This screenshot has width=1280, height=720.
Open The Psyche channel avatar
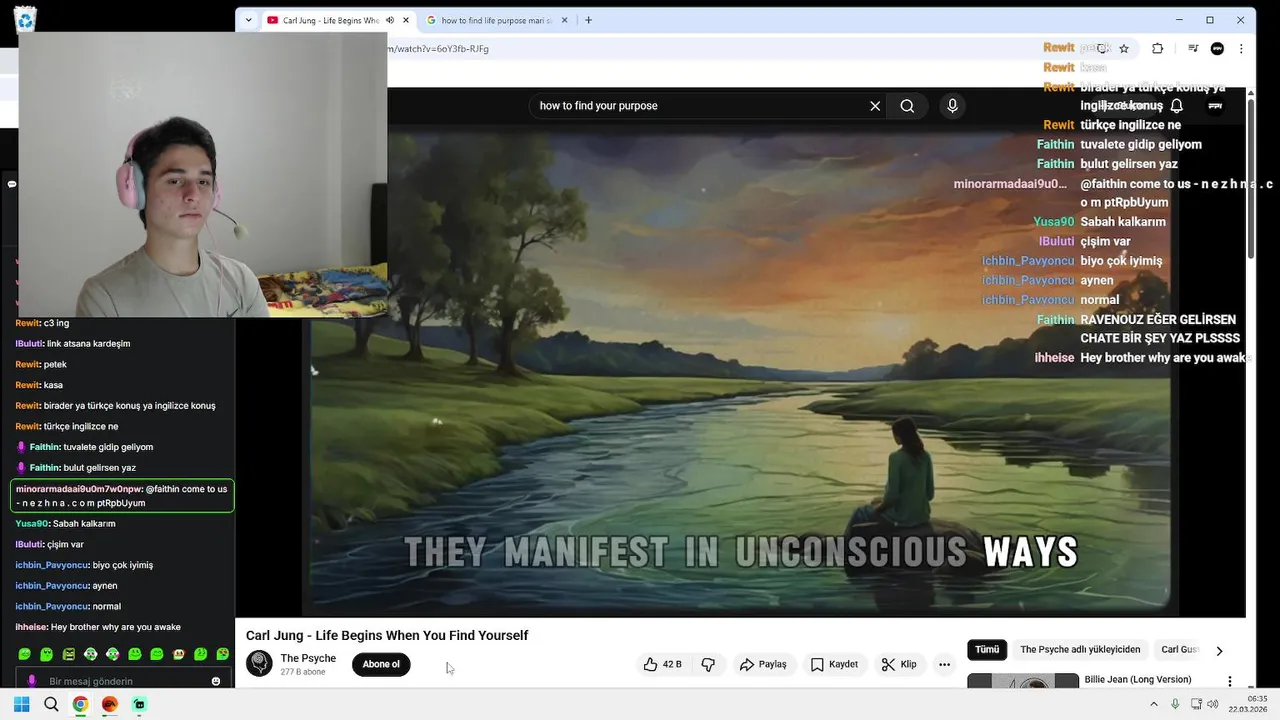click(x=259, y=664)
